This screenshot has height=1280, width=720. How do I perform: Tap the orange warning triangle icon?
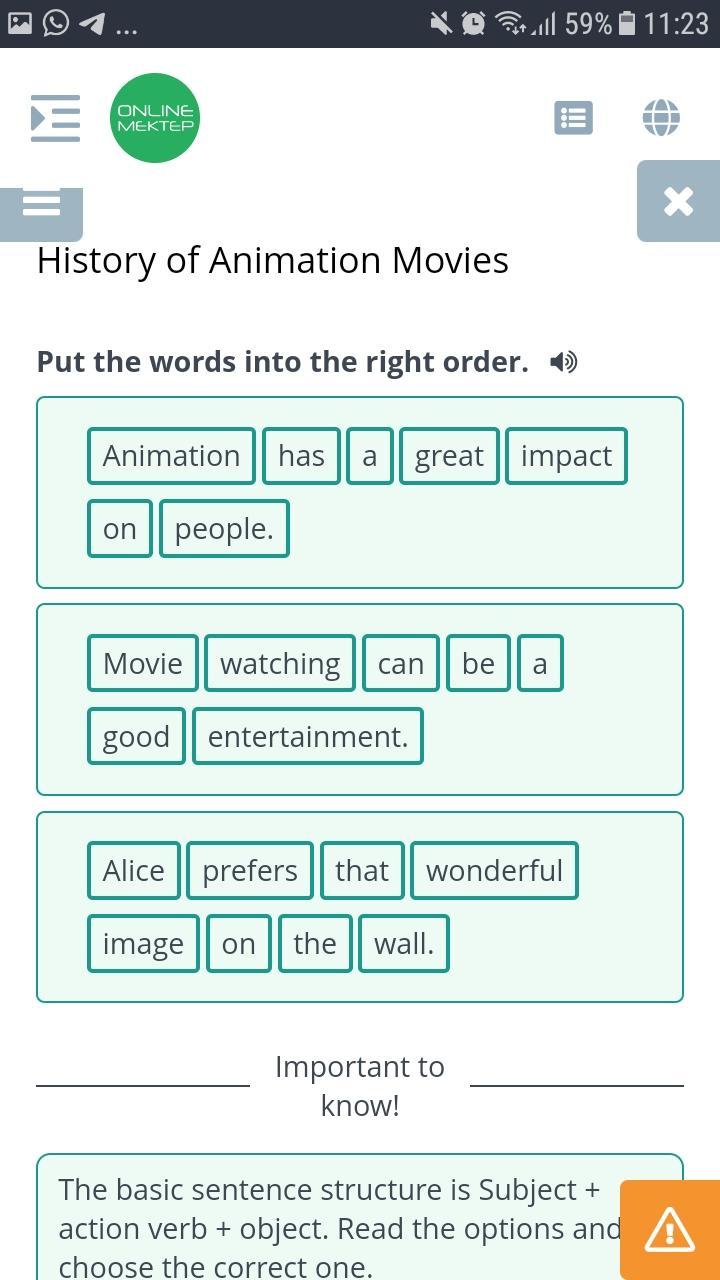[x=669, y=1229]
